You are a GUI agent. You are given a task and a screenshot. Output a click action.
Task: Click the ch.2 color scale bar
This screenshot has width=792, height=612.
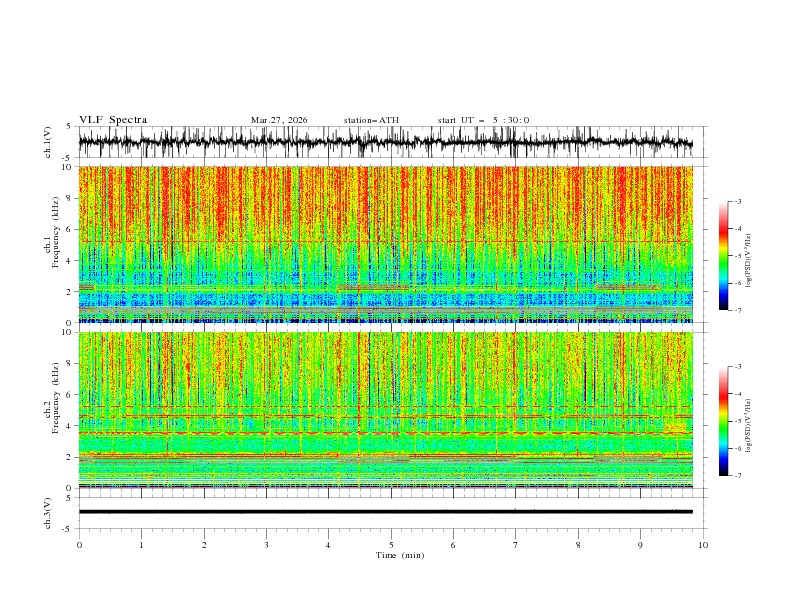724,421
